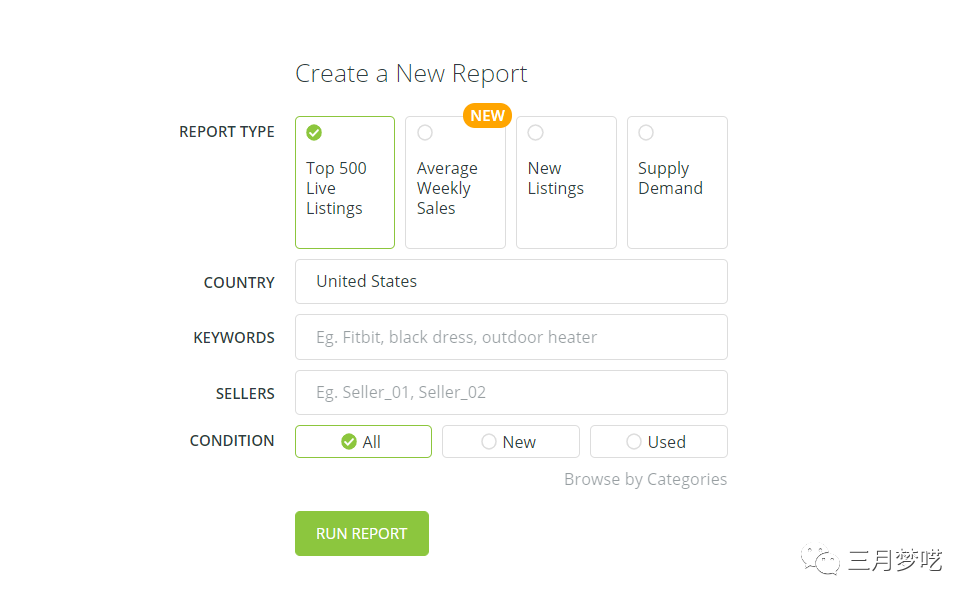Click the radio circle beside the New condition
The image size is (974, 603).
pos(489,442)
